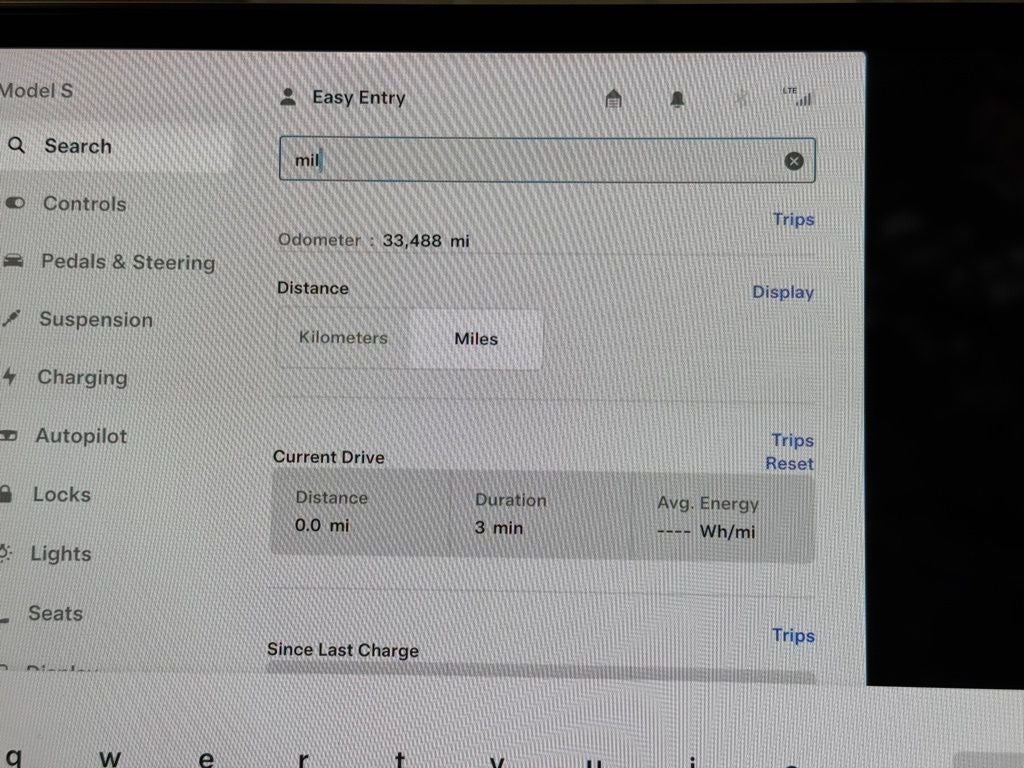Open the Suspension wrench icon
The width and height of the screenshot is (1024, 768).
tap(13, 319)
